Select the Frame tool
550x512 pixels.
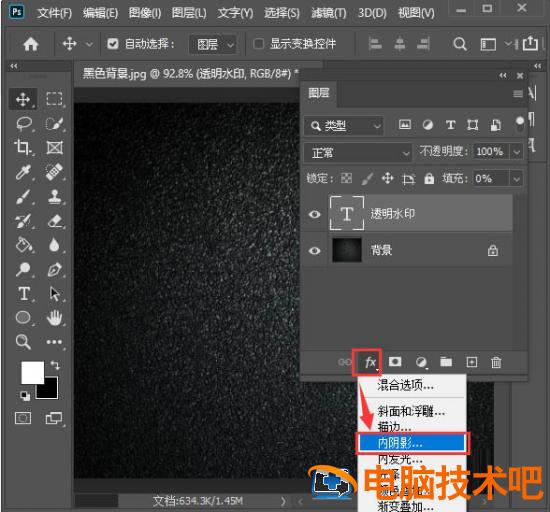[54, 148]
